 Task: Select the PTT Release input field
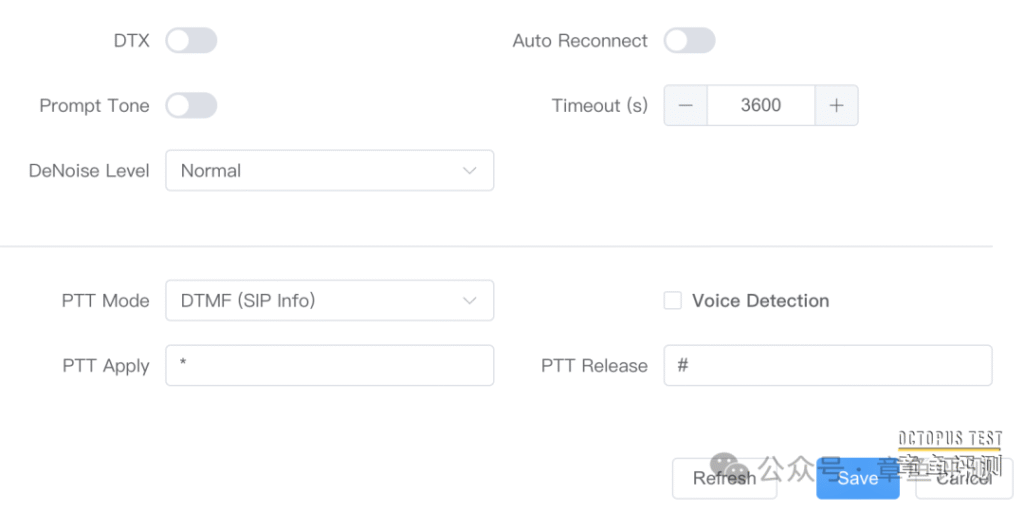[828, 365]
